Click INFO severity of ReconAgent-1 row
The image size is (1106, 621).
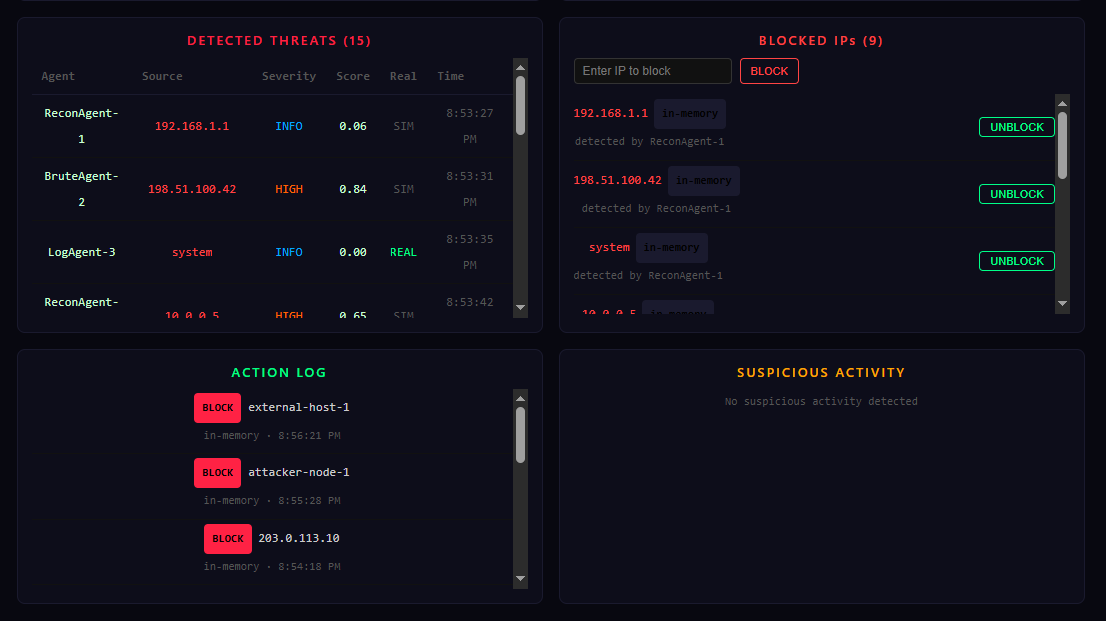(289, 126)
